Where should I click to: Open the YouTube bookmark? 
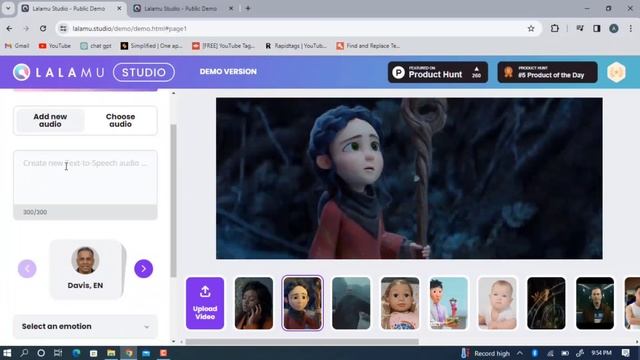[x=55, y=46]
